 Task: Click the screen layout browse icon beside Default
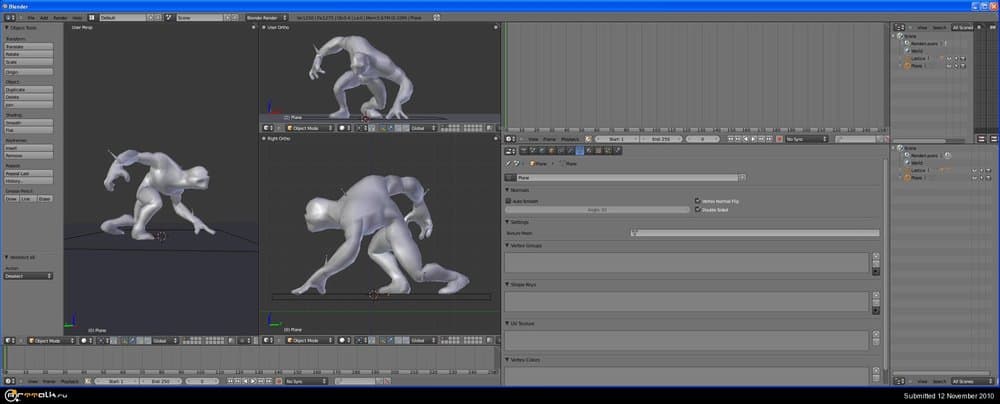pyautogui.click(x=93, y=18)
